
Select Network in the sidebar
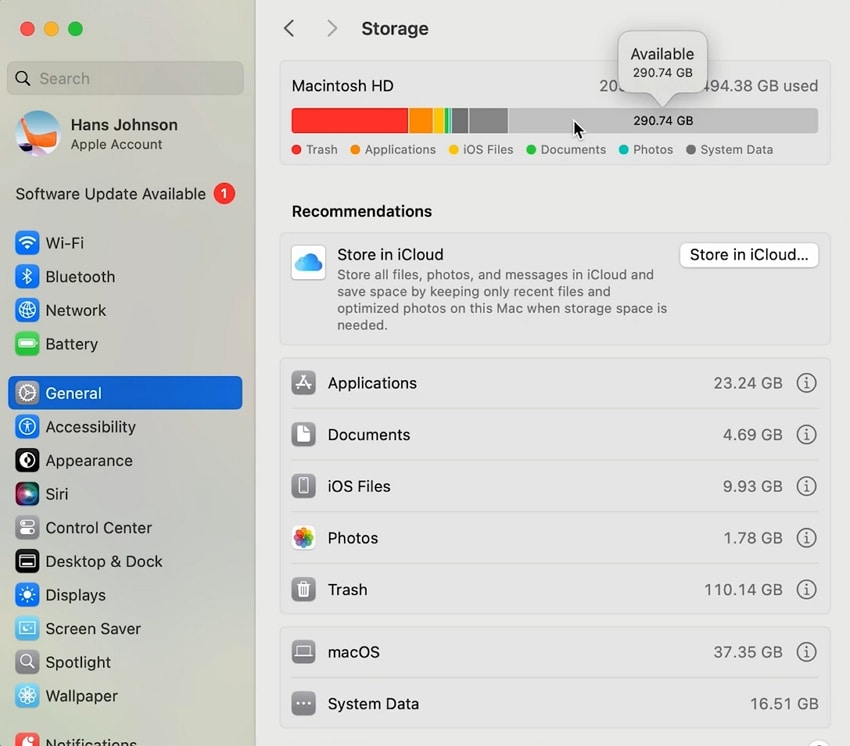pos(125,310)
